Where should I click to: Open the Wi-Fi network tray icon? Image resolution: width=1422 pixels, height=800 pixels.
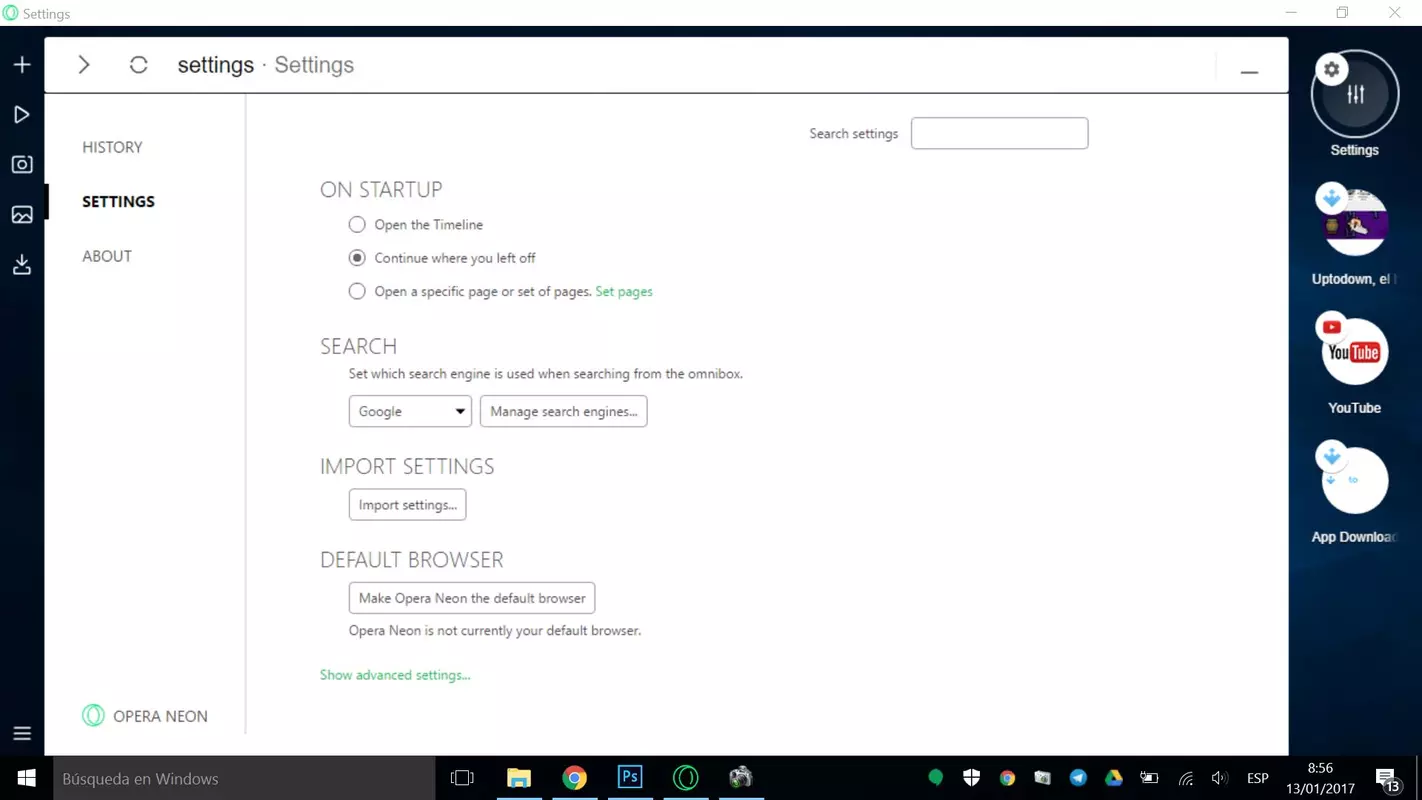(1186, 778)
